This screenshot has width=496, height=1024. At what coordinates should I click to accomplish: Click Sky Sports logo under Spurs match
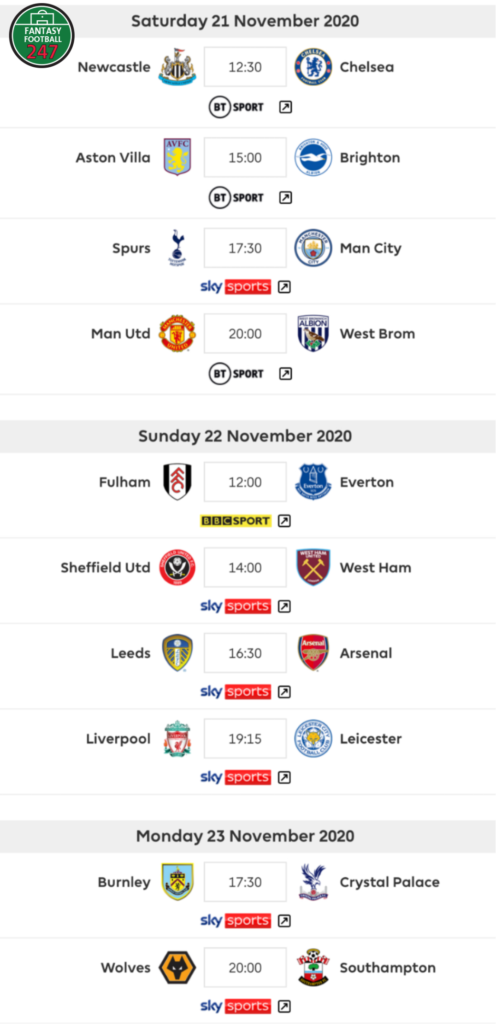coord(235,287)
